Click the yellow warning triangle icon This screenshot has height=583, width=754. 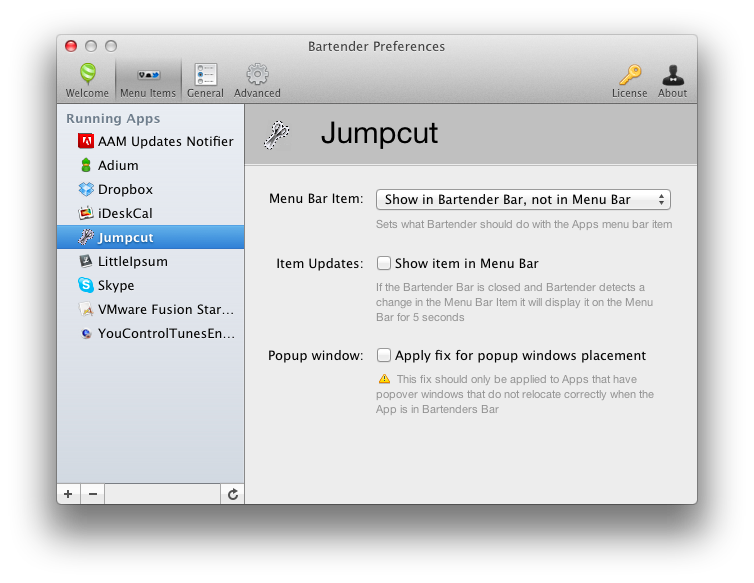click(384, 379)
